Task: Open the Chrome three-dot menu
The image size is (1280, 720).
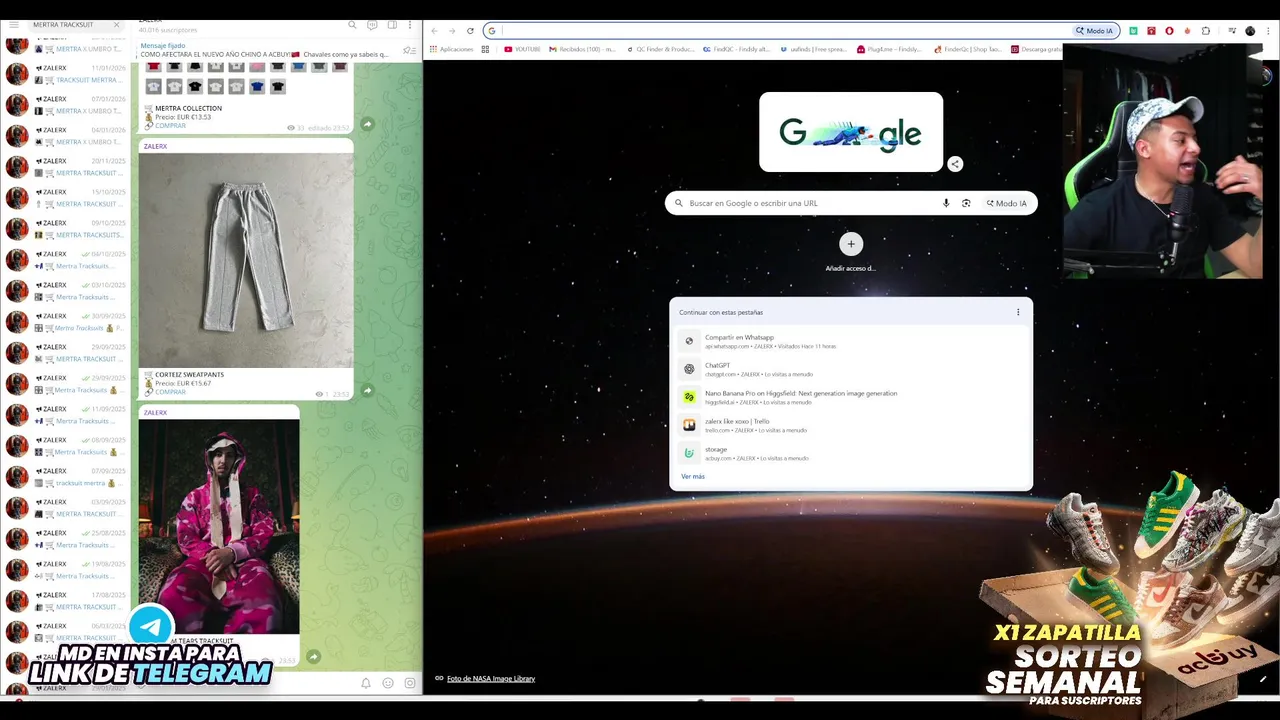Action: (1269, 31)
